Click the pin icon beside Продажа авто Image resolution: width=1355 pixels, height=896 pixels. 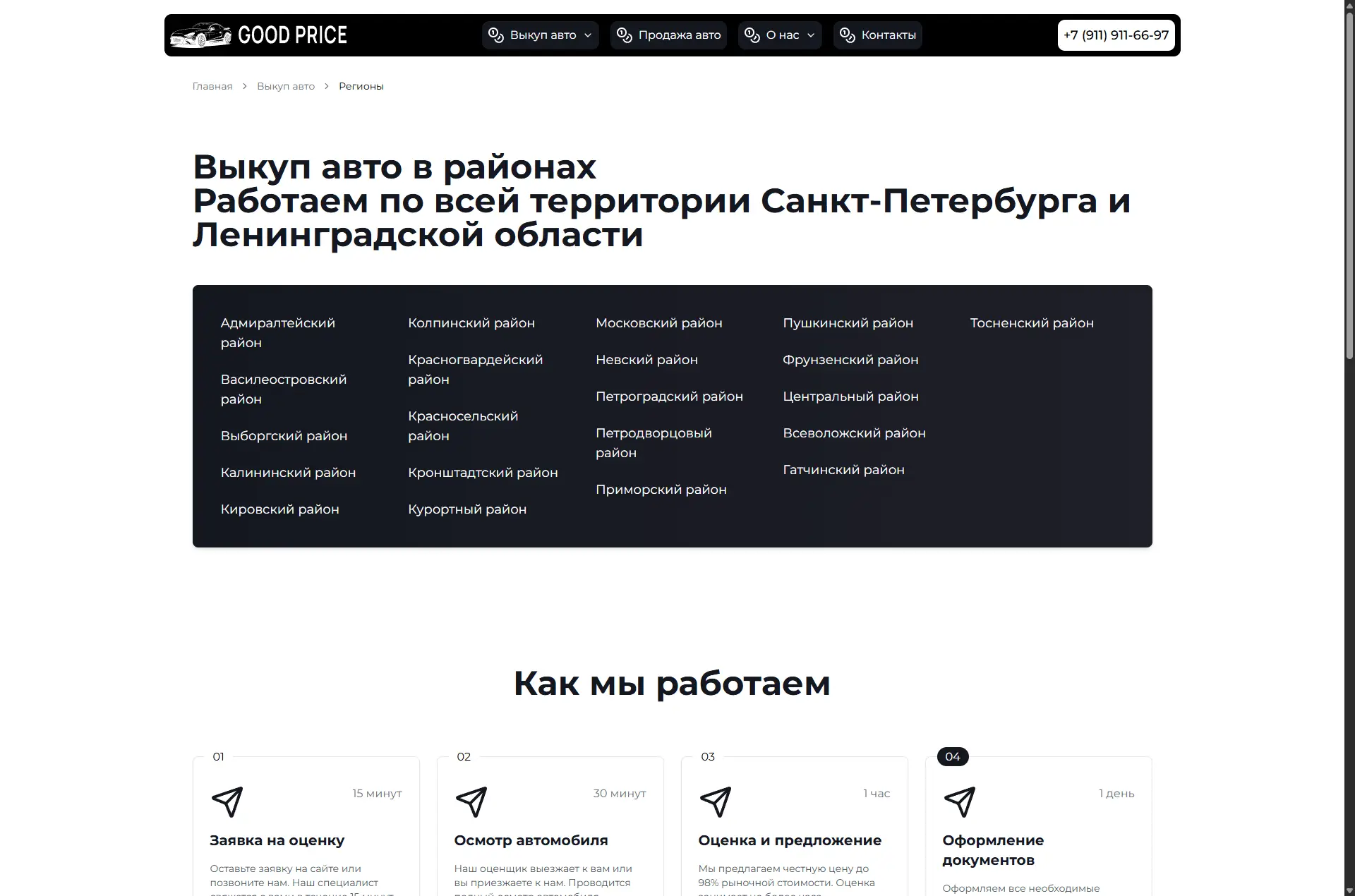623,35
